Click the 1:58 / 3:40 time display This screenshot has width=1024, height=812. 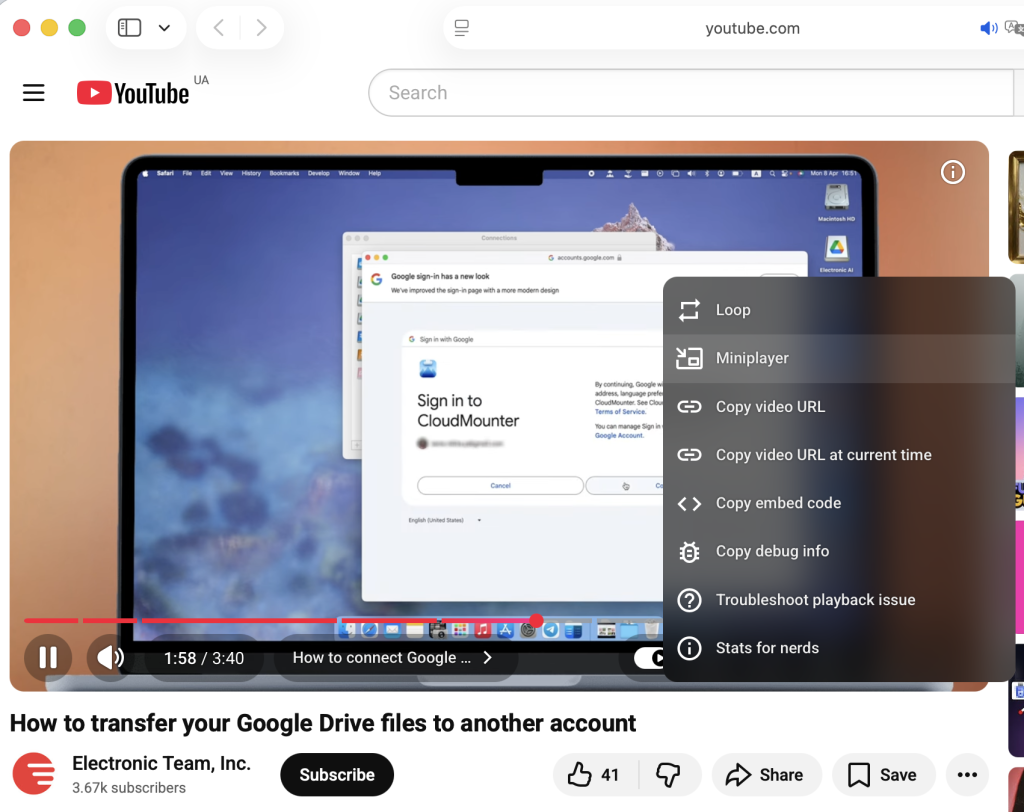(x=204, y=658)
